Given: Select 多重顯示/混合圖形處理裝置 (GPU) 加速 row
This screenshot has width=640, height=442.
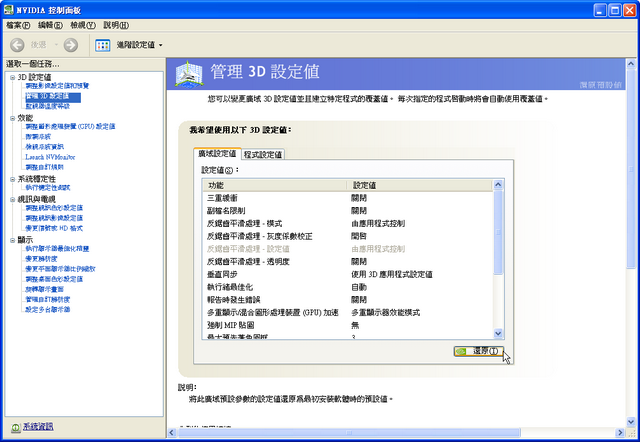Looking at the screenshot, I should tap(348, 312).
